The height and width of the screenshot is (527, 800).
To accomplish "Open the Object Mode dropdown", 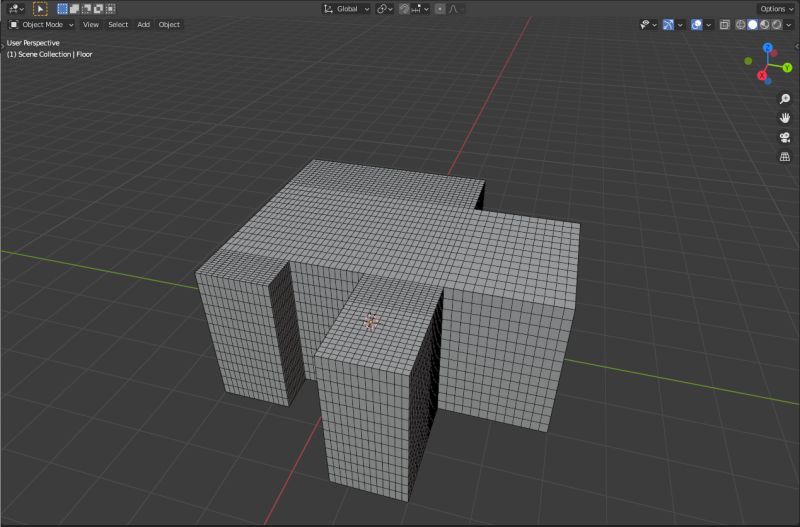I will [42, 24].
